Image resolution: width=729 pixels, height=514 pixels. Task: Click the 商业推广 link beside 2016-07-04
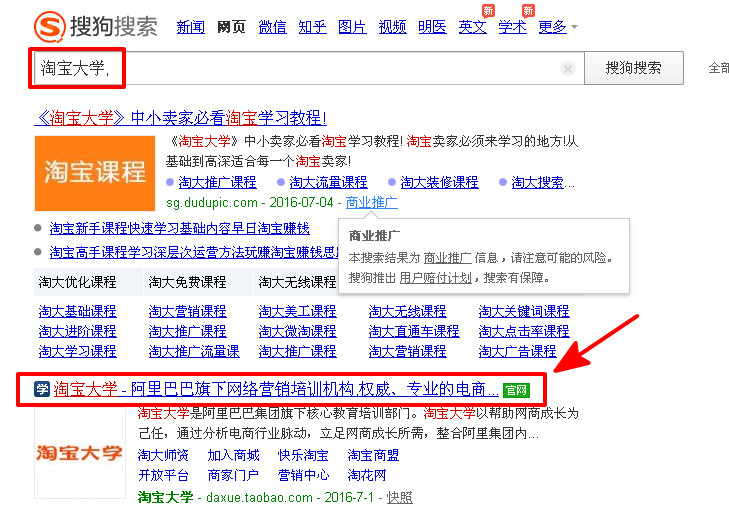click(x=371, y=203)
